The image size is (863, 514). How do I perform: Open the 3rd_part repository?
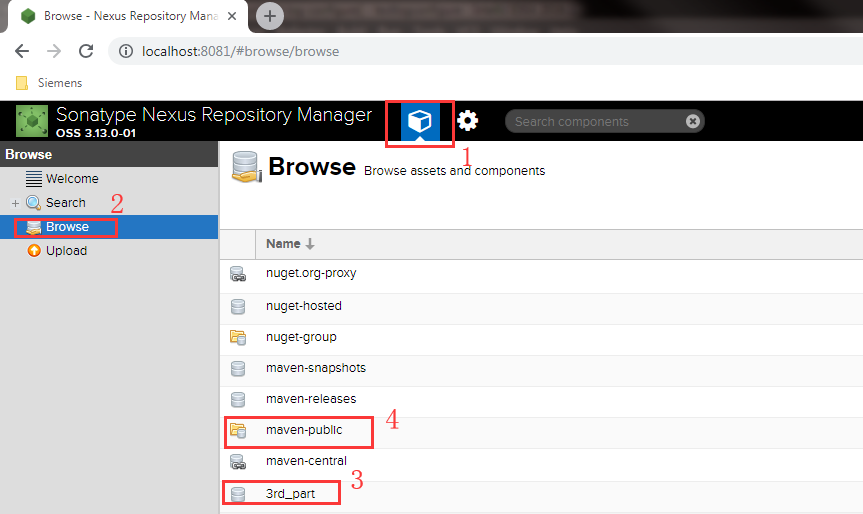click(x=290, y=494)
